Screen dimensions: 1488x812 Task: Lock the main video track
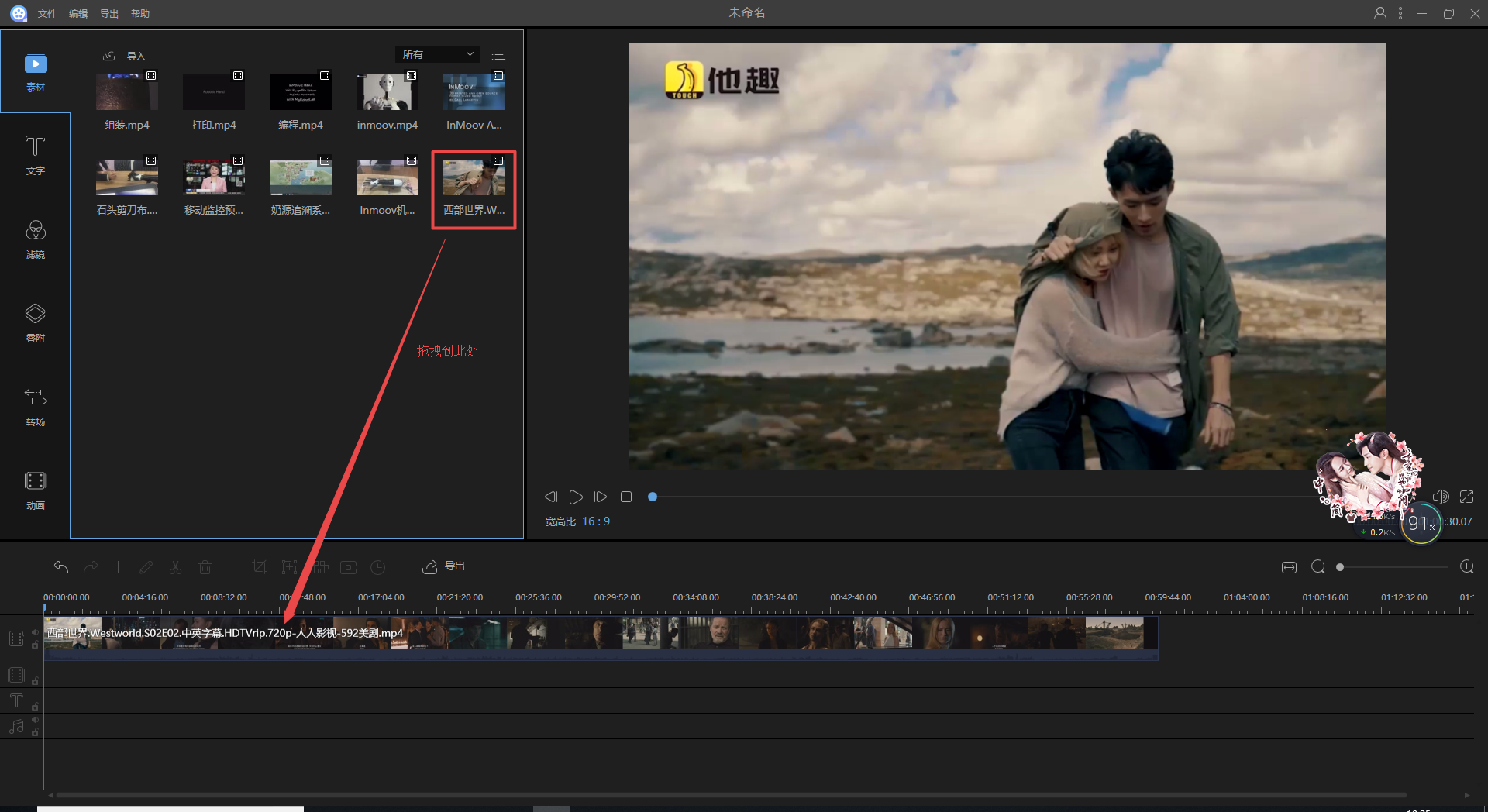pos(35,645)
